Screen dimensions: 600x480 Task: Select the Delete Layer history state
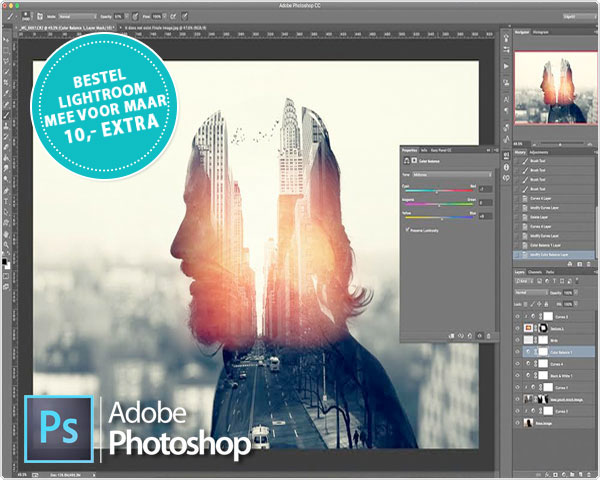coord(553,217)
